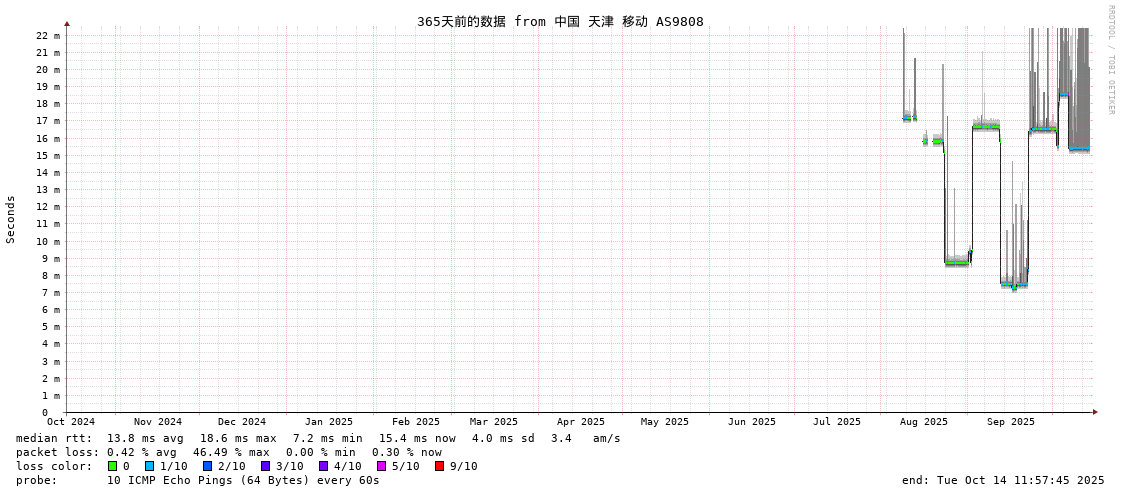The height and width of the screenshot is (494, 1121).
Task: Click the light blue 1/10 loss swatch
Action: click(149, 466)
